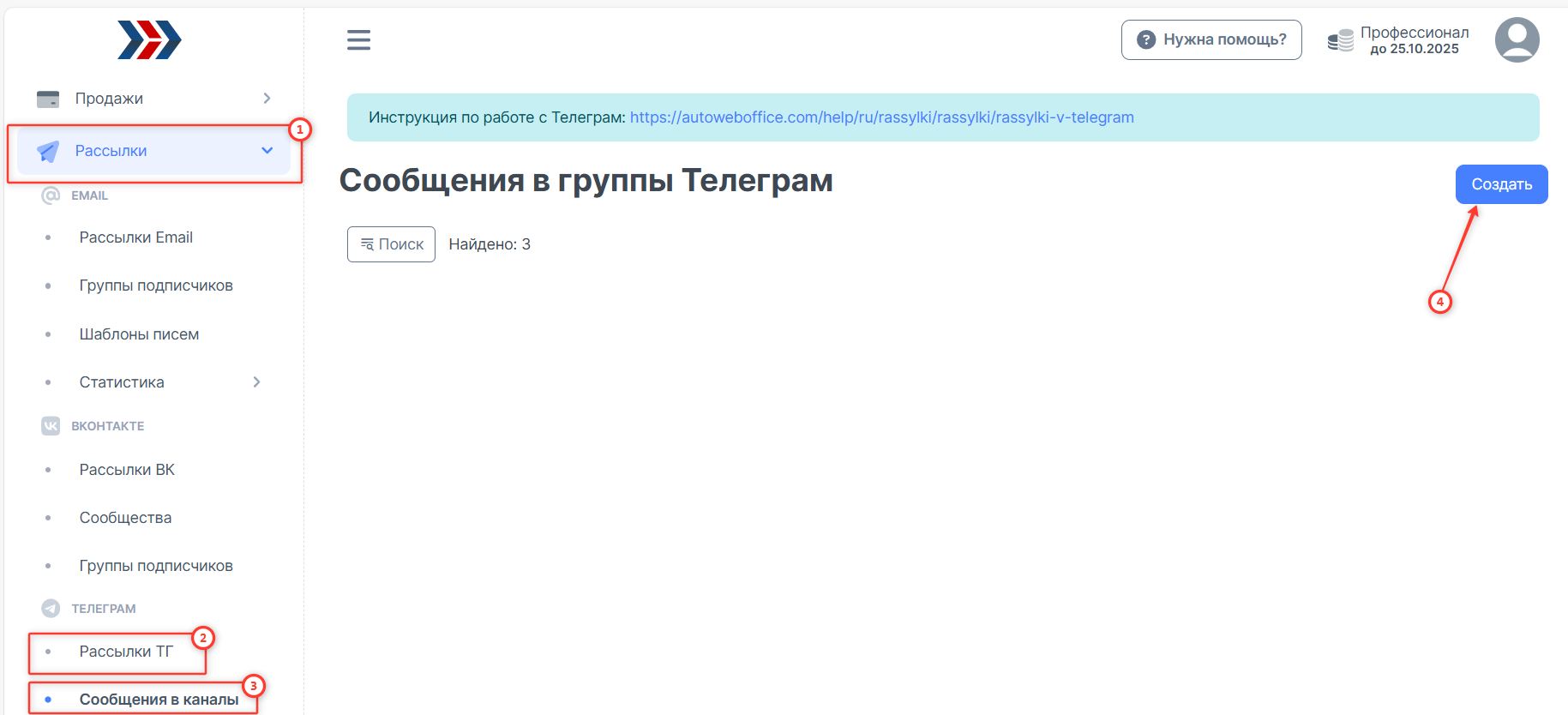Click the ВКонтакте section icon
Screen dimensions: 1568x715
tap(51, 426)
